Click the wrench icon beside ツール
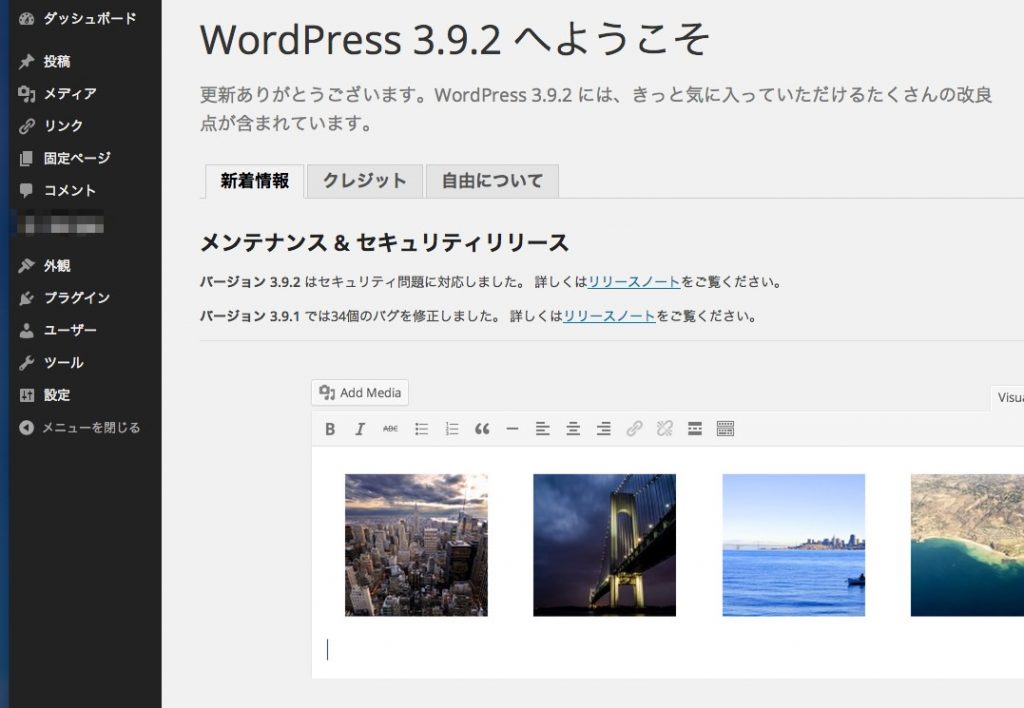 26,363
